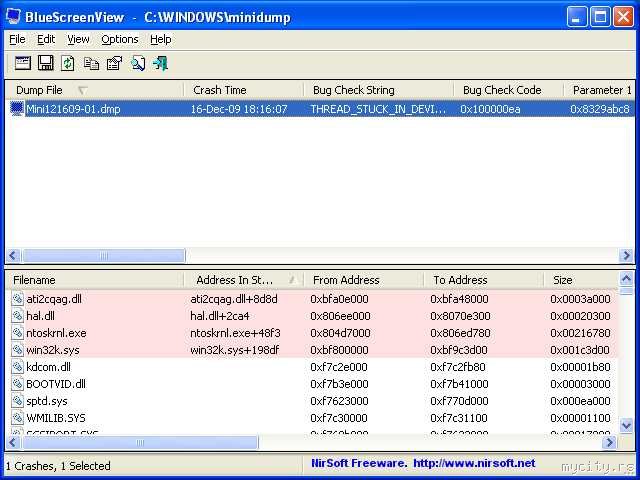Image resolution: width=640 pixels, height=480 pixels.
Task: Click upper pane horizontal scrollbar right arrow
Action: (626, 256)
